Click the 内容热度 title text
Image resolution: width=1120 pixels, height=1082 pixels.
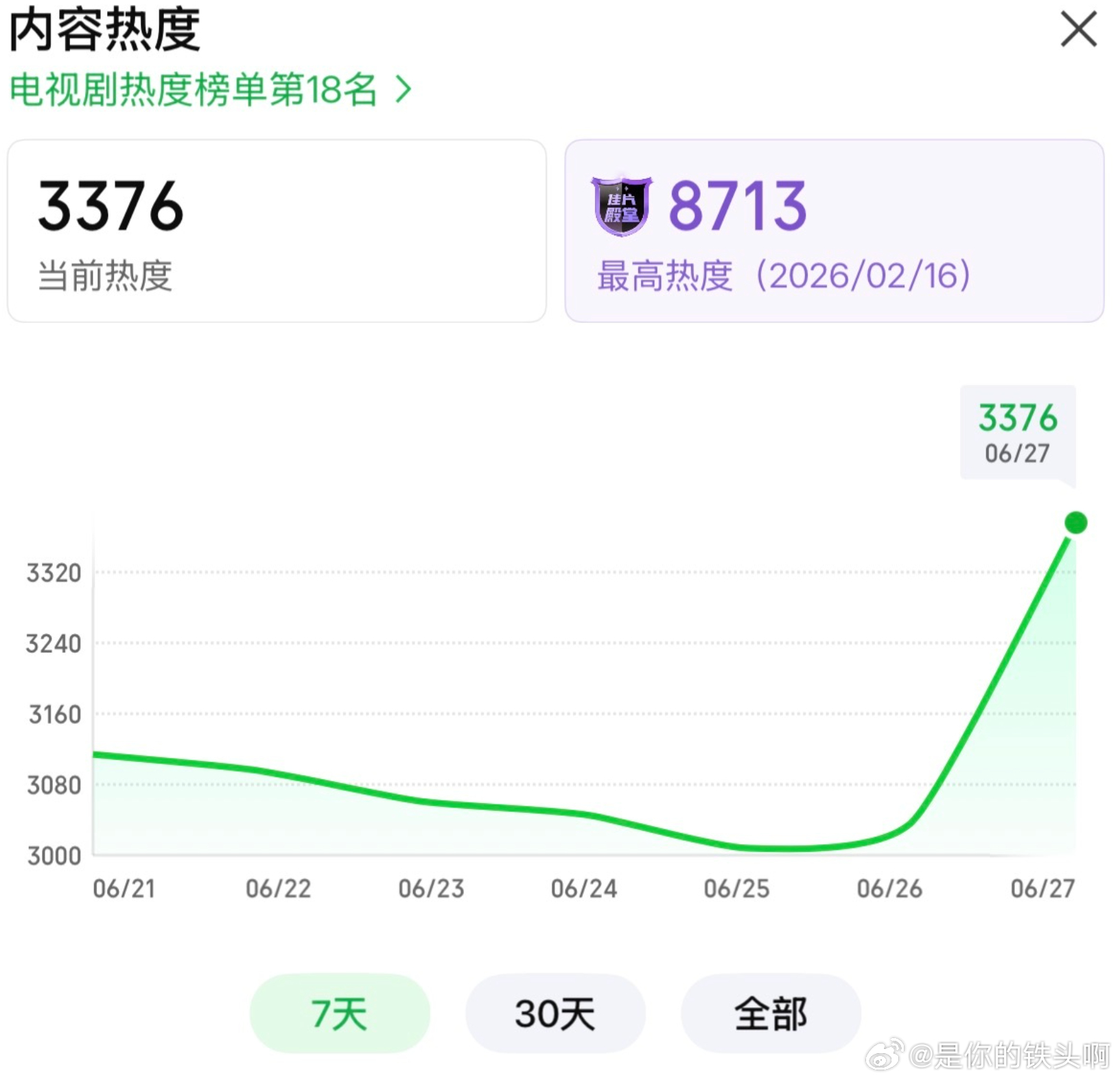click(x=104, y=29)
